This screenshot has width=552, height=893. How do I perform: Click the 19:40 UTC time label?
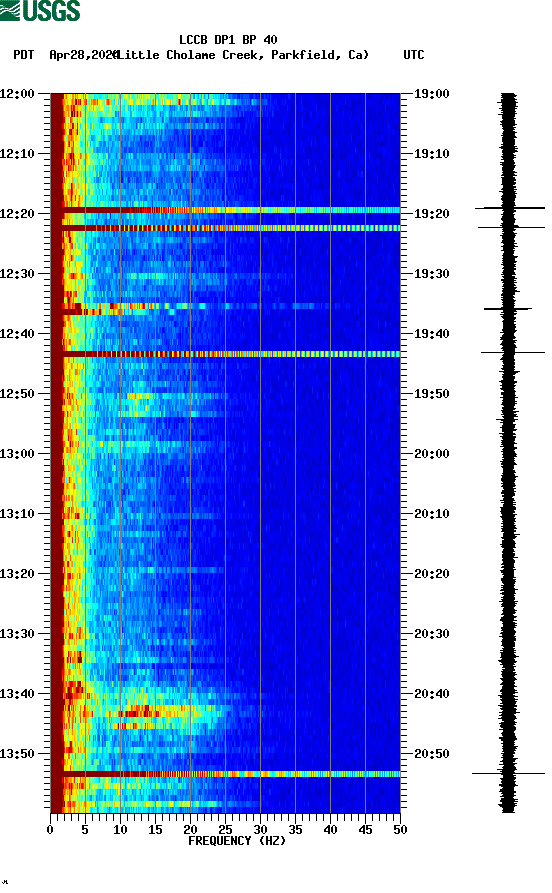(431, 334)
